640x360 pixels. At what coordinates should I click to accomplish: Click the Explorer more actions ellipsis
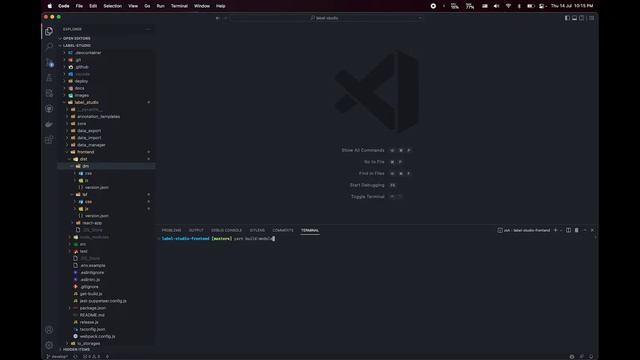tap(148, 29)
